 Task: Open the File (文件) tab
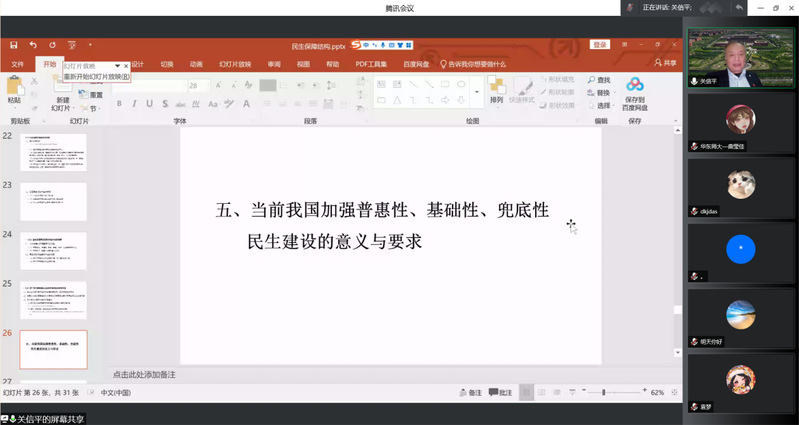click(x=17, y=64)
